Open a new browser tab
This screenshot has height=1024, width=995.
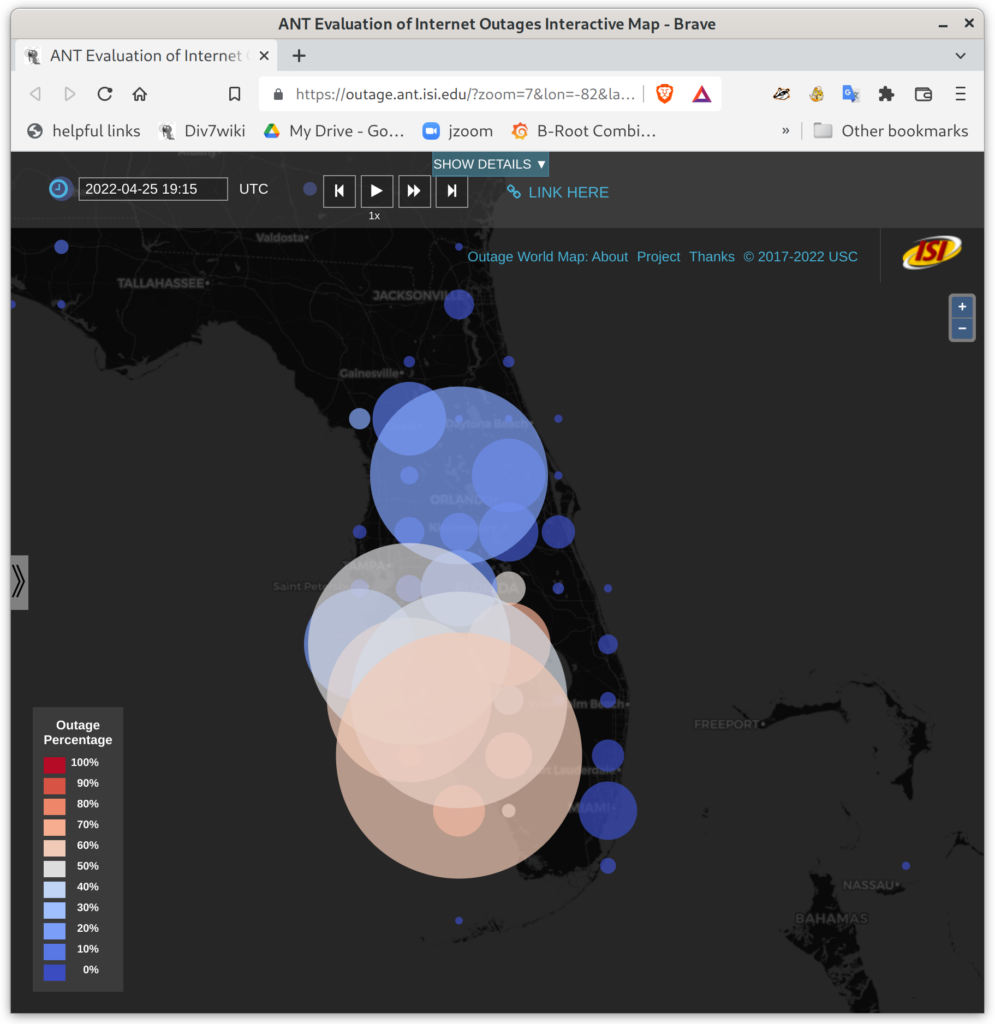click(x=299, y=56)
